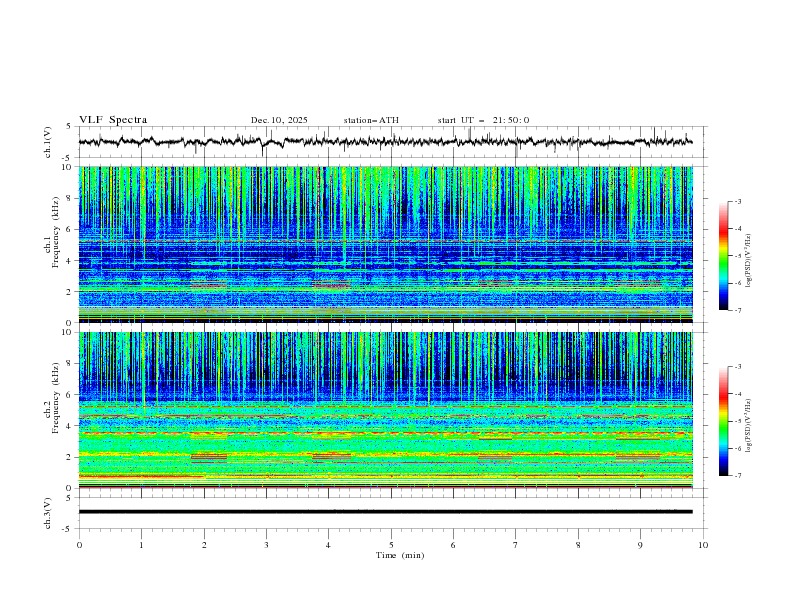Click time axis tick label '8'
The height and width of the screenshot is (612, 792).
point(578,545)
